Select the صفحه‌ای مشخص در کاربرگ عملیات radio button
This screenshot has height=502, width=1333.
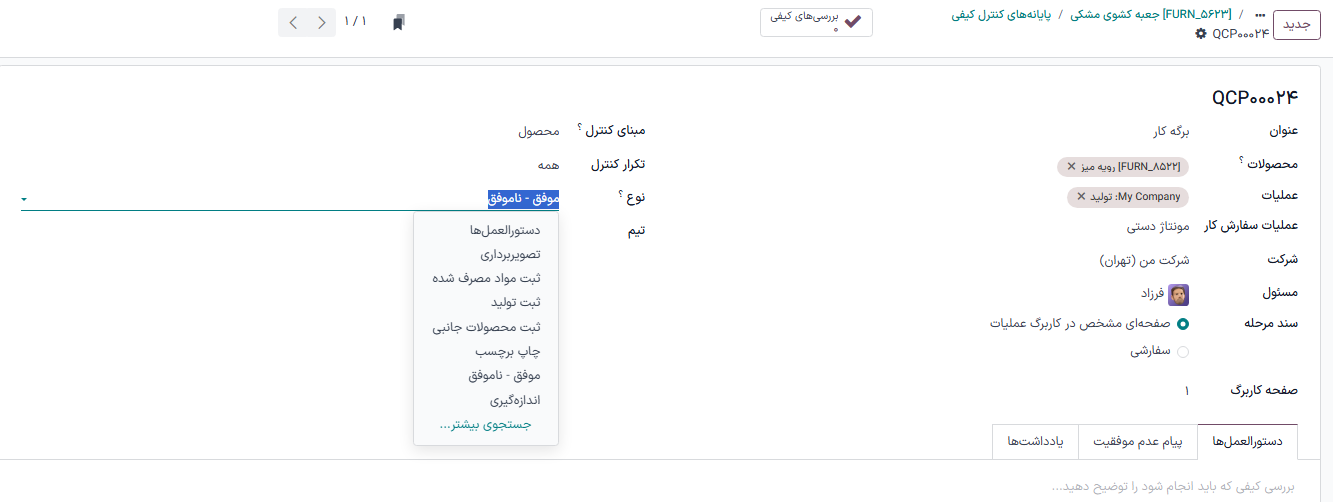(x=1183, y=324)
